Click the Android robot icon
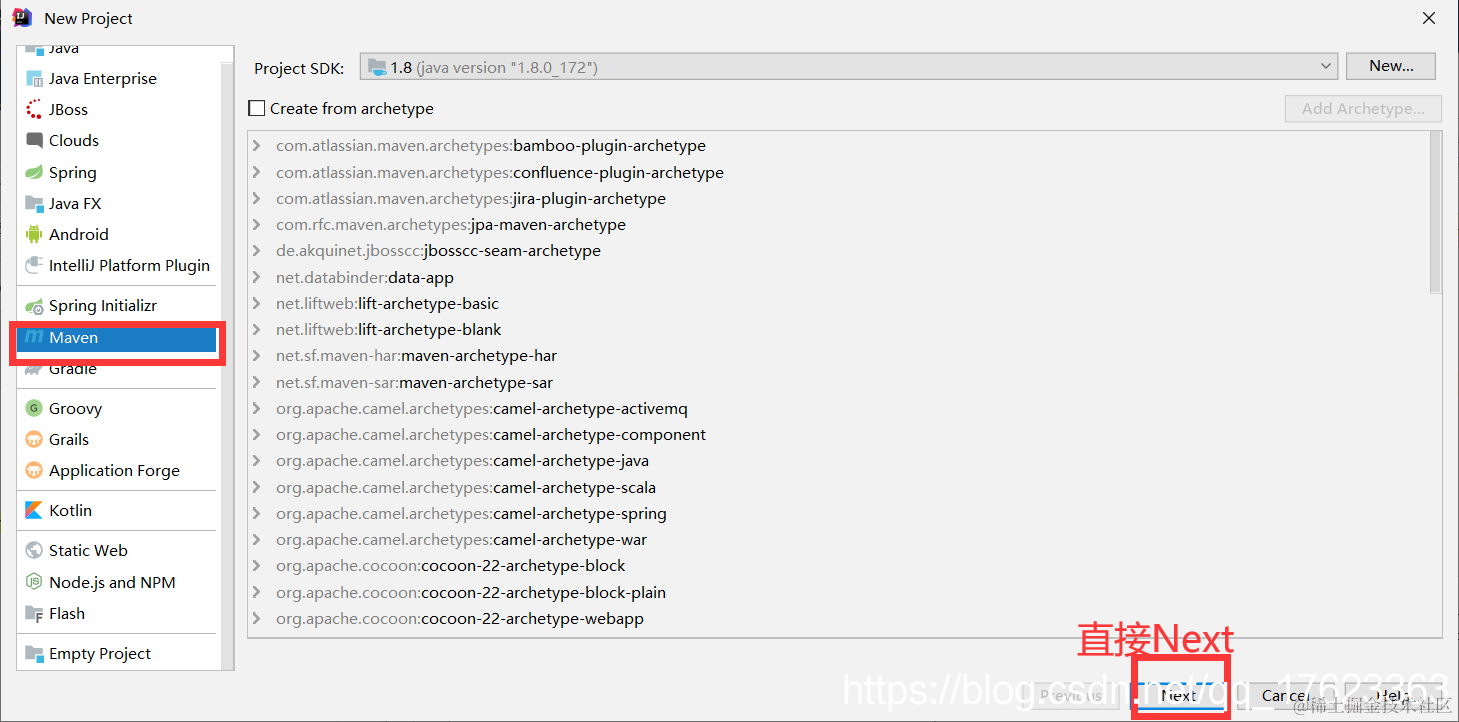This screenshot has height=722, width=1459. (x=34, y=235)
